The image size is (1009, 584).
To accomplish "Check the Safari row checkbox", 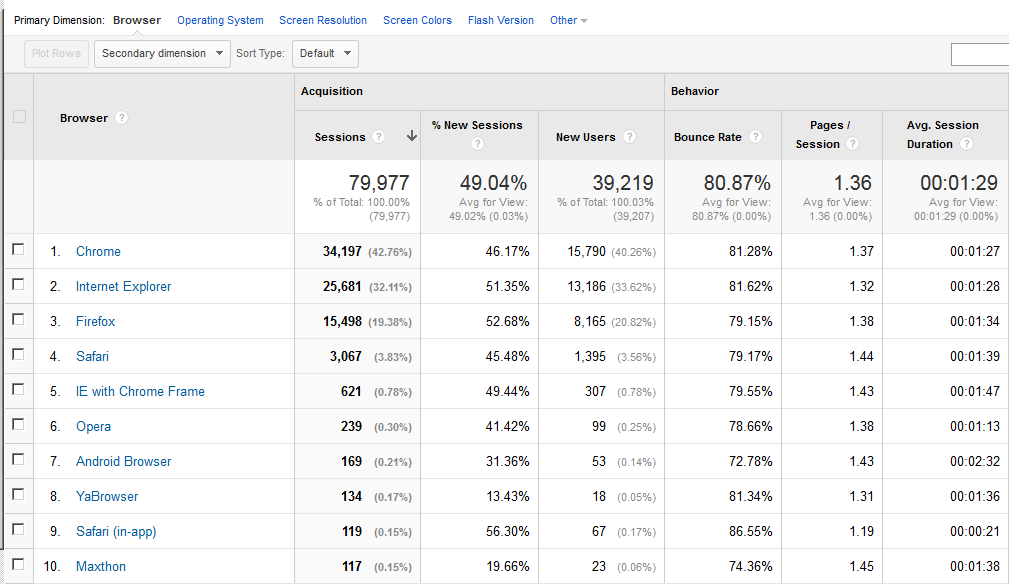I will click(x=18, y=354).
